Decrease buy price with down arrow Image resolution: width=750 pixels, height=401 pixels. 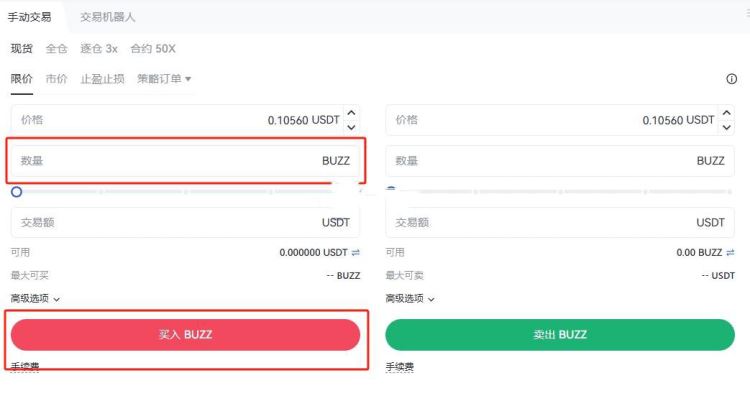coord(351,127)
